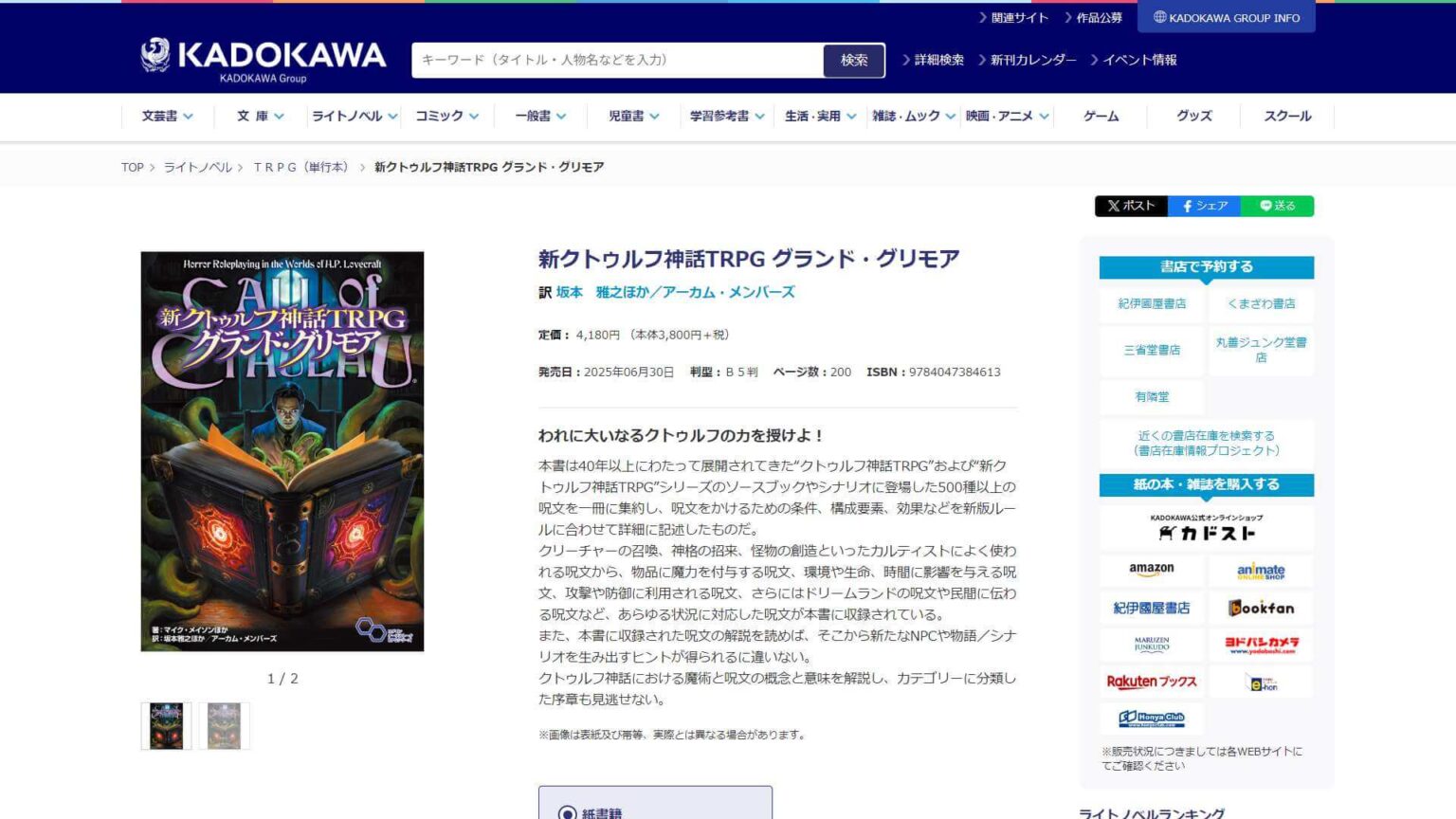Open the ゲーム menu item
The width and height of the screenshot is (1456, 819).
(1101, 116)
